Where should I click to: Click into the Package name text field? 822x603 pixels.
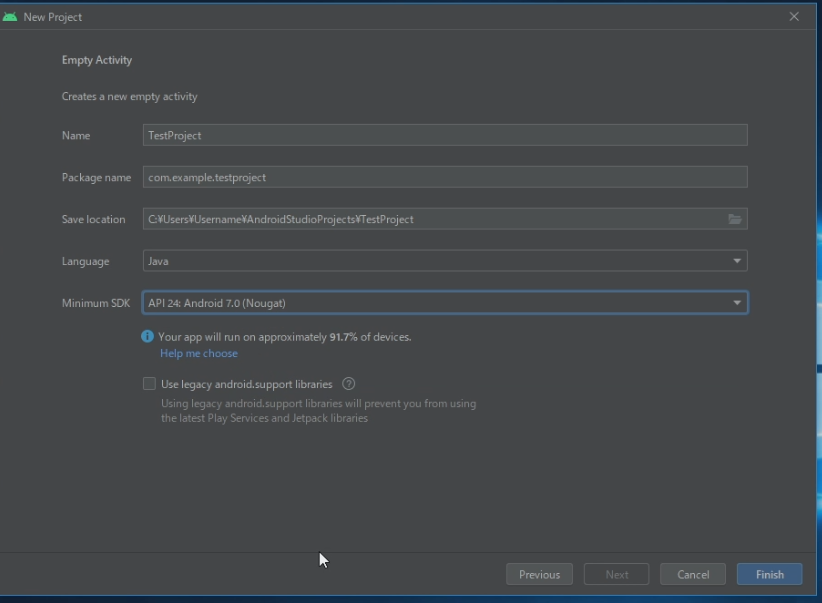[445, 177]
